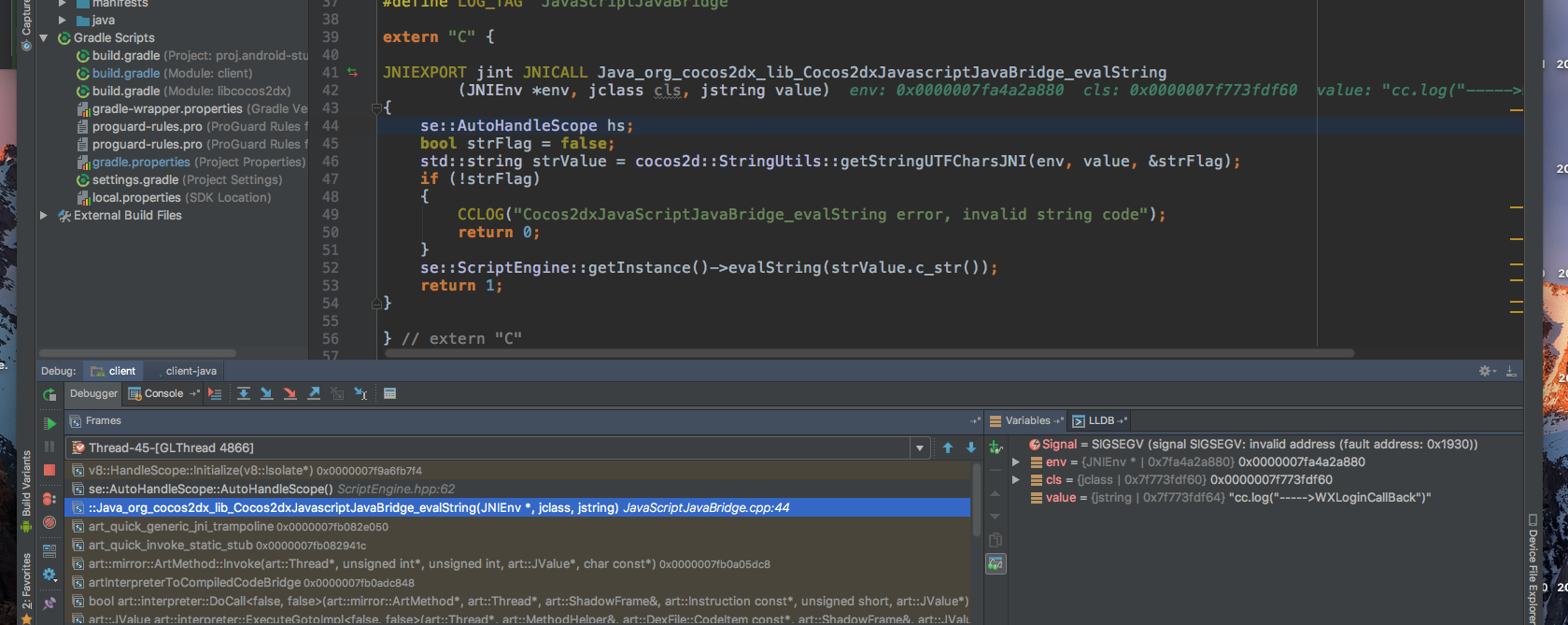
Task: Restore the hidden Frames layout arrow icon
Action: click(976, 420)
